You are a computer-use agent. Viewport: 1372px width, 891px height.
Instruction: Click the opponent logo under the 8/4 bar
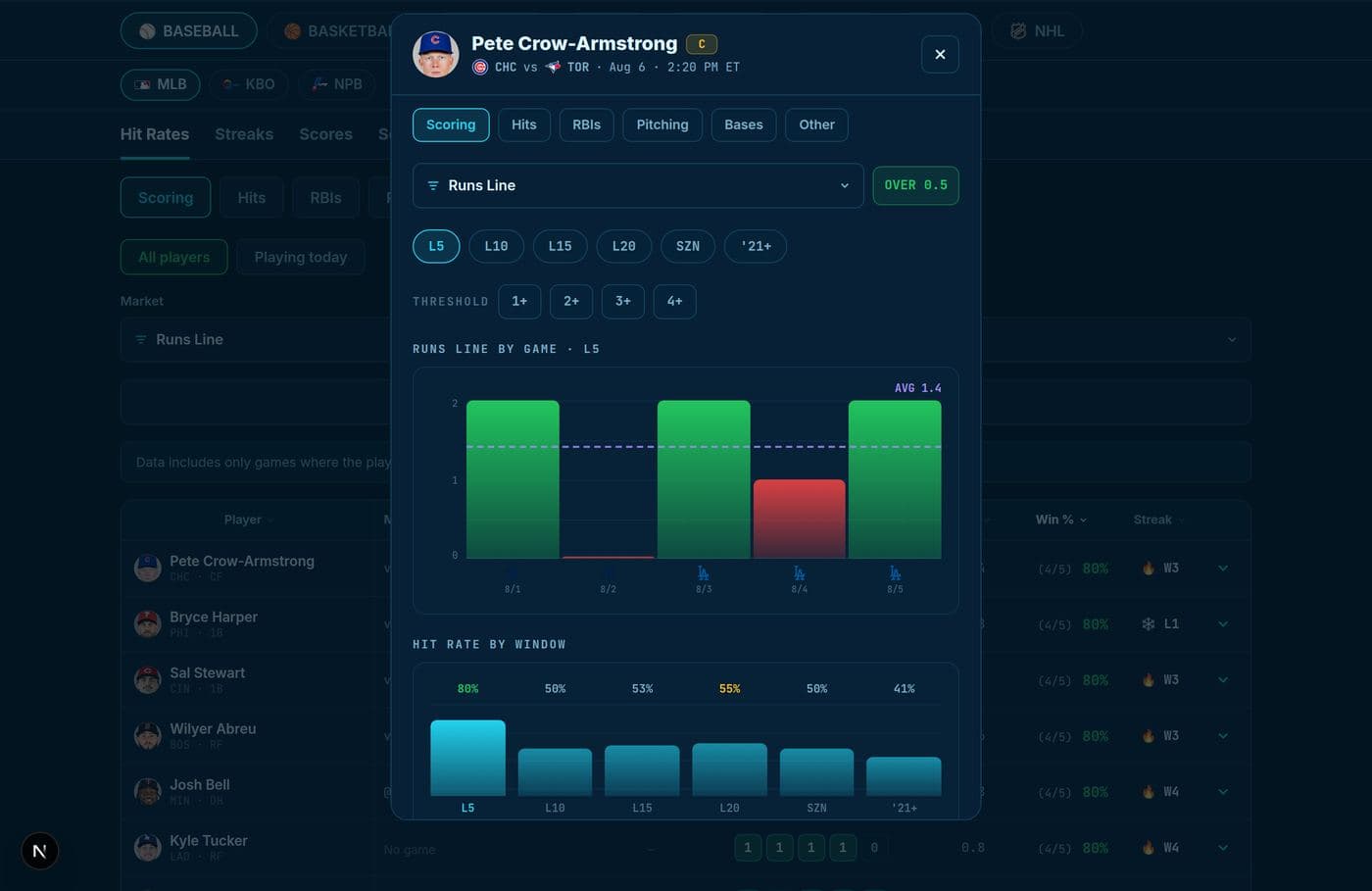[800, 572]
